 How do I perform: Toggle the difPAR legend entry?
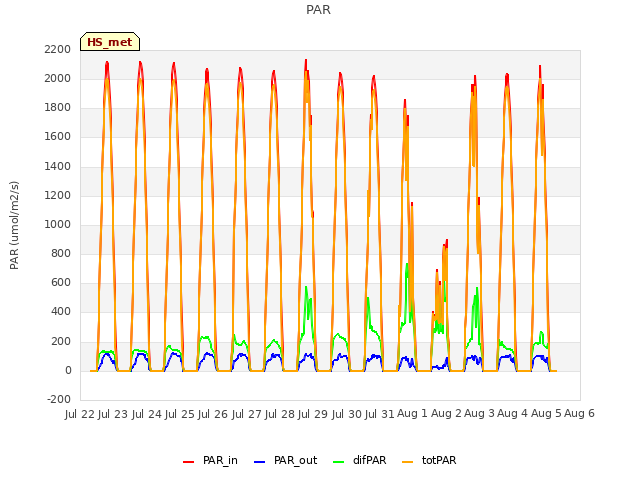click(360, 460)
